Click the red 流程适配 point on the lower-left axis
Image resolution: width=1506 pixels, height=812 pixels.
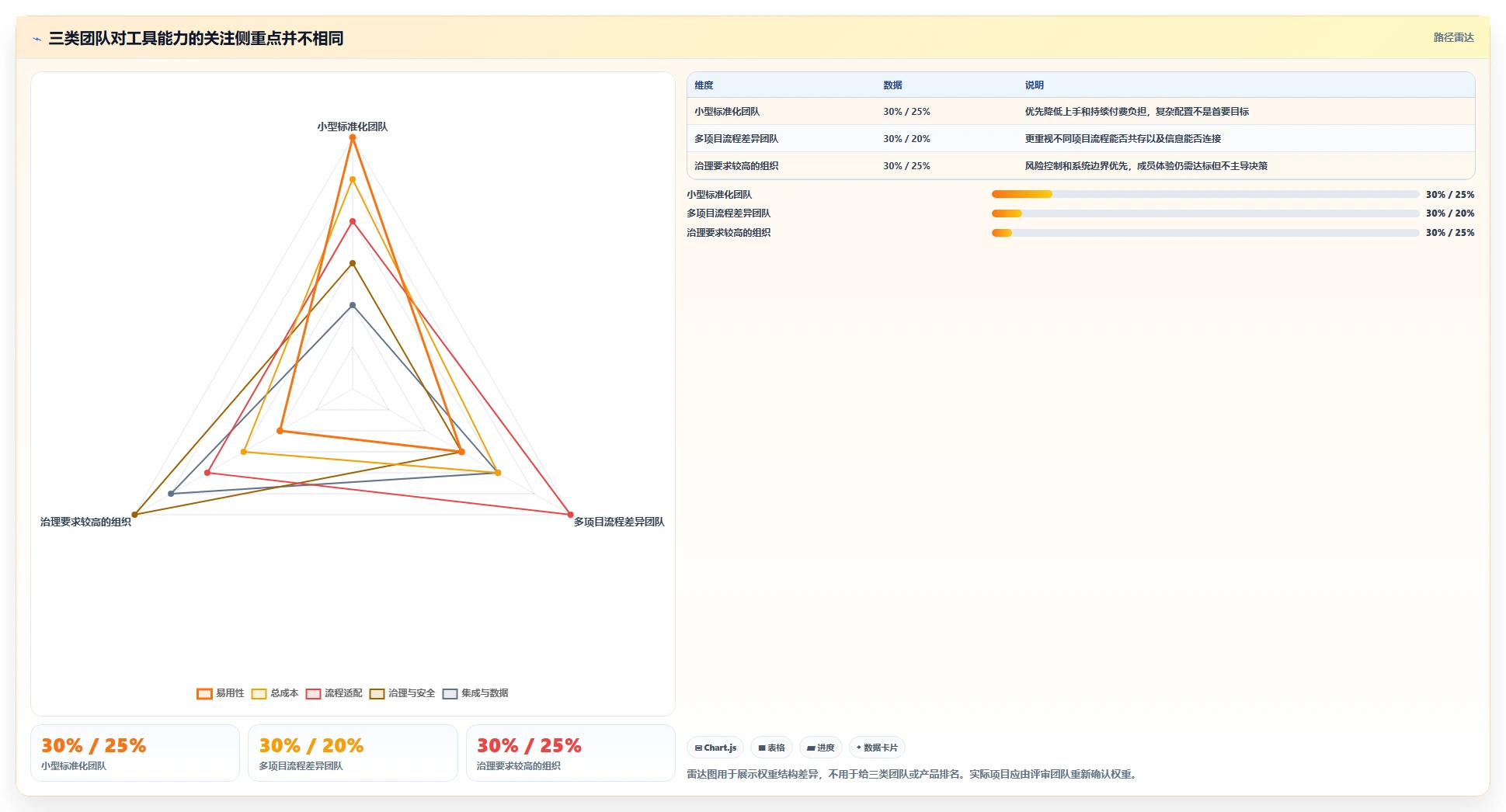click(x=207, y=473)
